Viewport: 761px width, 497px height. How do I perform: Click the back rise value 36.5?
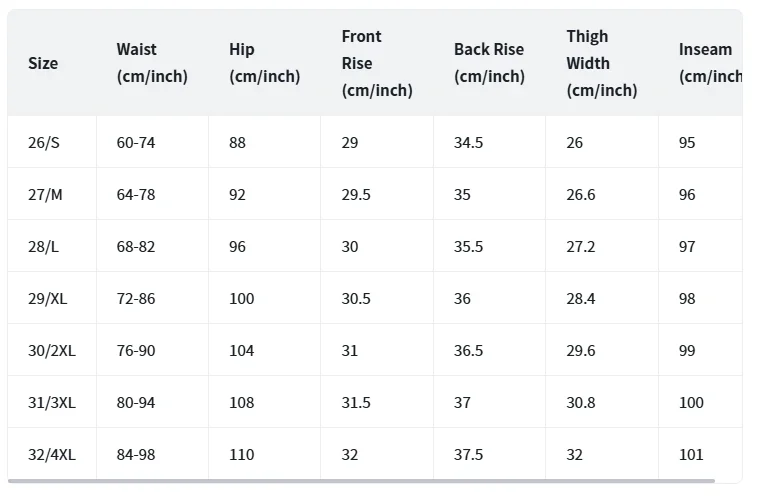468,350
